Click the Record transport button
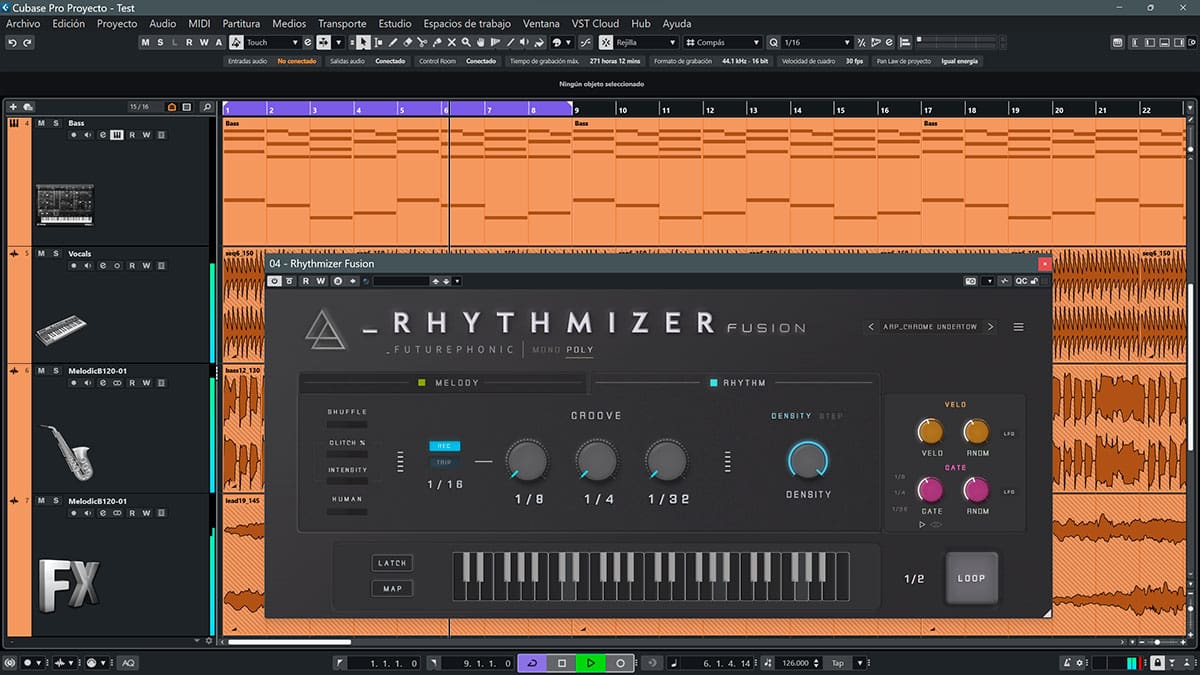1200x675 pixels. click(x=620, y=663)
